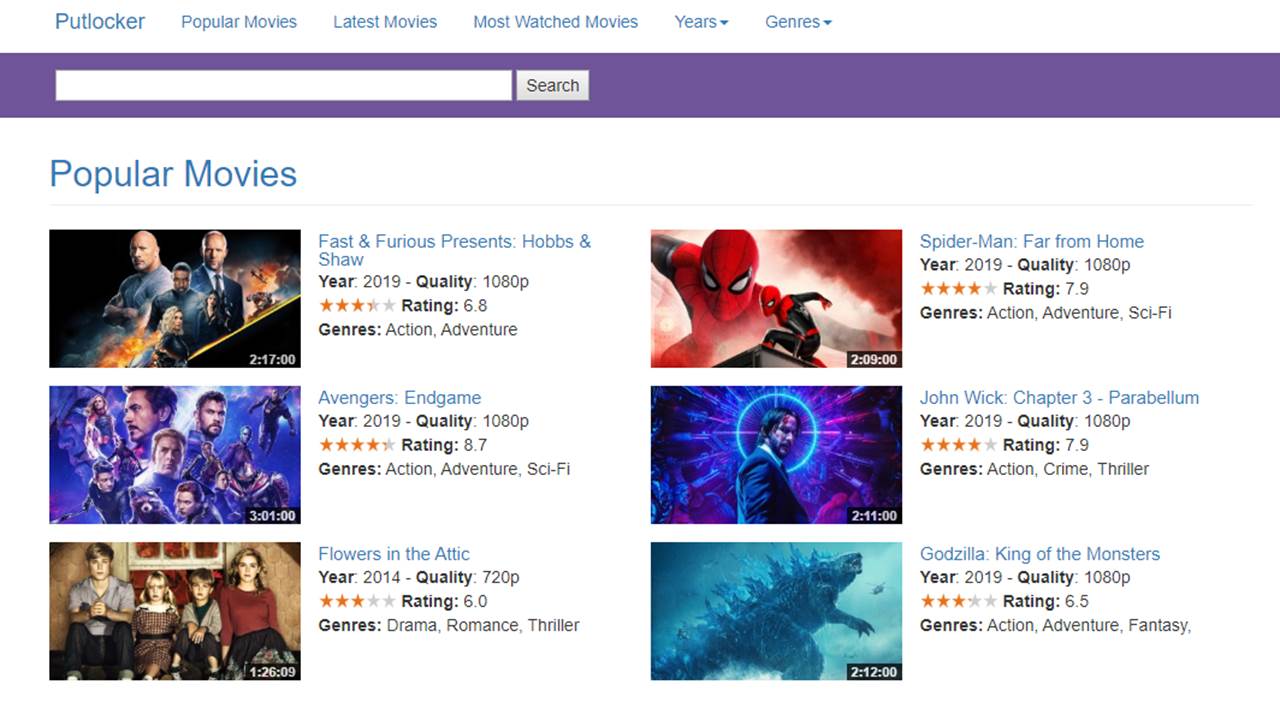Click Avengers: Endgame title link

pyautogui.click(x=399, y=397)
